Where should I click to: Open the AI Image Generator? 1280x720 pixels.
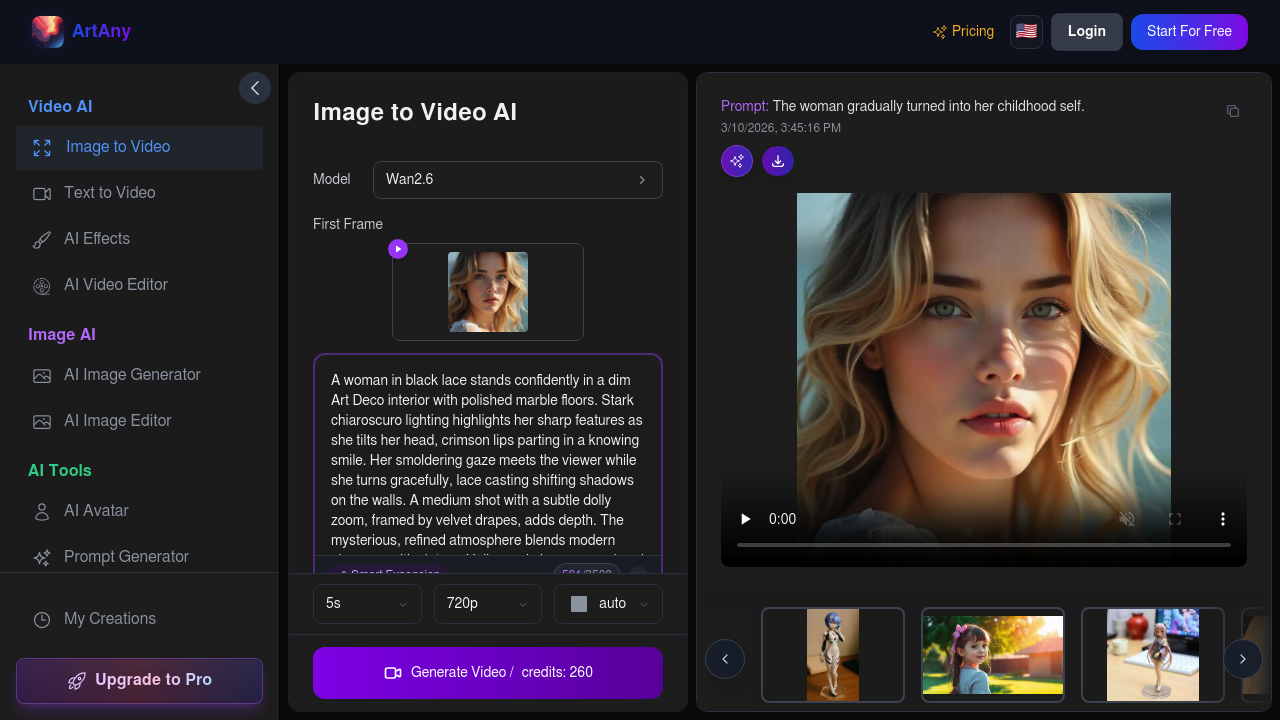coord(131,374)
